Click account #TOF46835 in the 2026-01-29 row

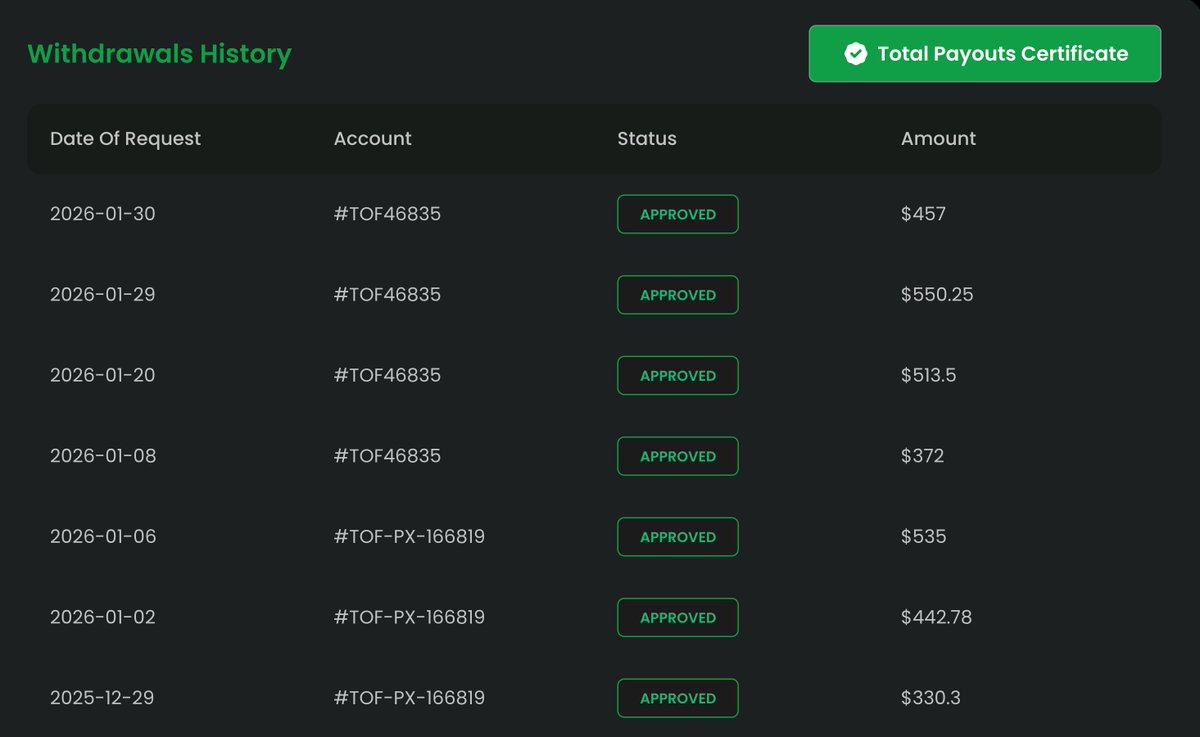387,295
